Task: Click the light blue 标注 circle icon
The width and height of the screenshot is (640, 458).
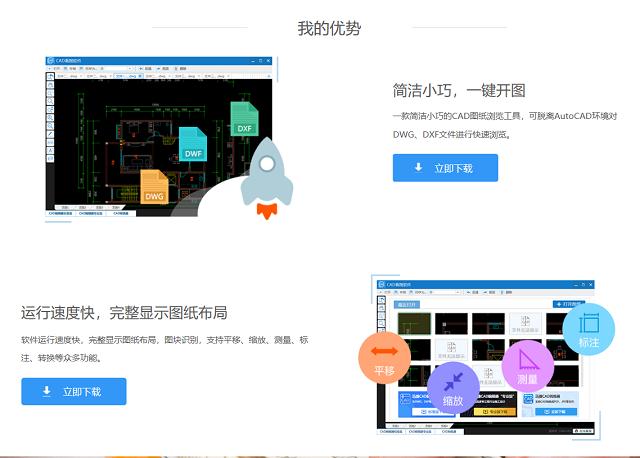Action: tap(589, 329)
